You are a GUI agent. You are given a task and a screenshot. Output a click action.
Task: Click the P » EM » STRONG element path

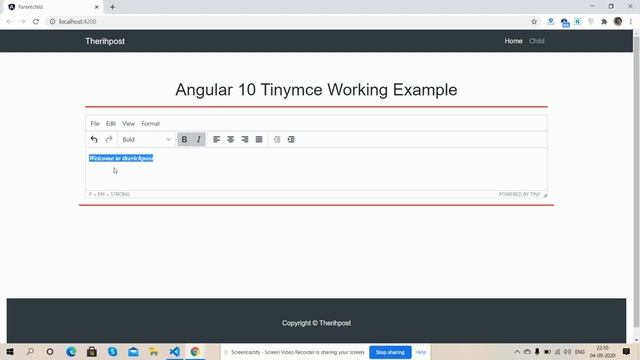[109, 194]
